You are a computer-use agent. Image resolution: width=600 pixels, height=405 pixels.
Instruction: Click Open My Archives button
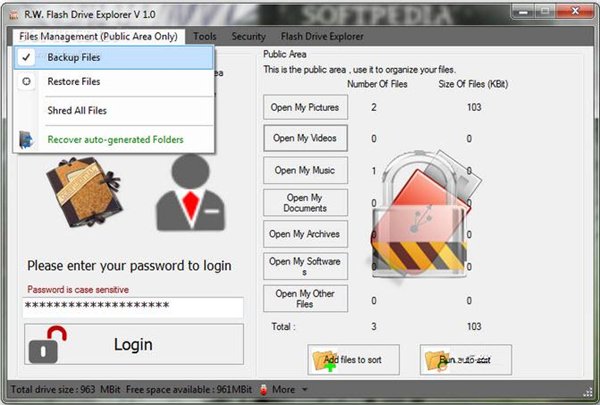point(305,234)
